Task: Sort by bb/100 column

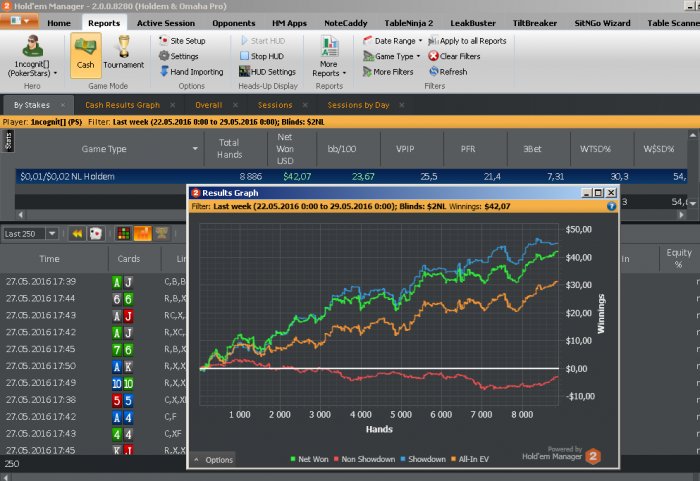Action: [x=348, y=149]
